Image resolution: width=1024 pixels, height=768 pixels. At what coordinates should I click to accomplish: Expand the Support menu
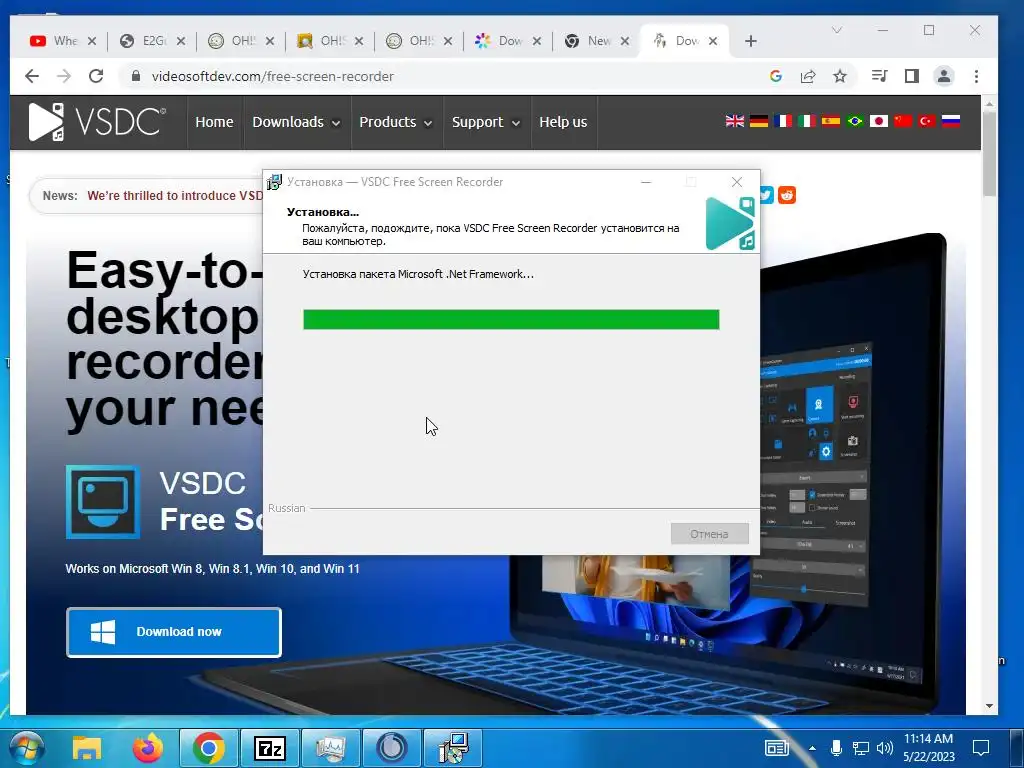(486, 122)
